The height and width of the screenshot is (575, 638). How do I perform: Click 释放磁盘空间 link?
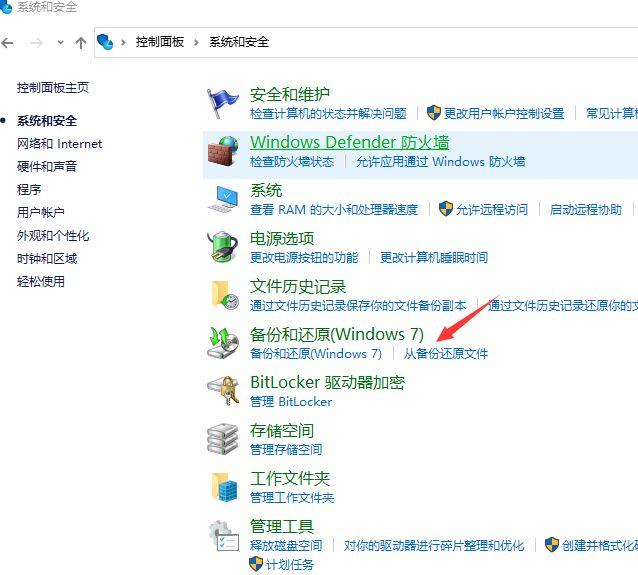(x=286, y=545)
